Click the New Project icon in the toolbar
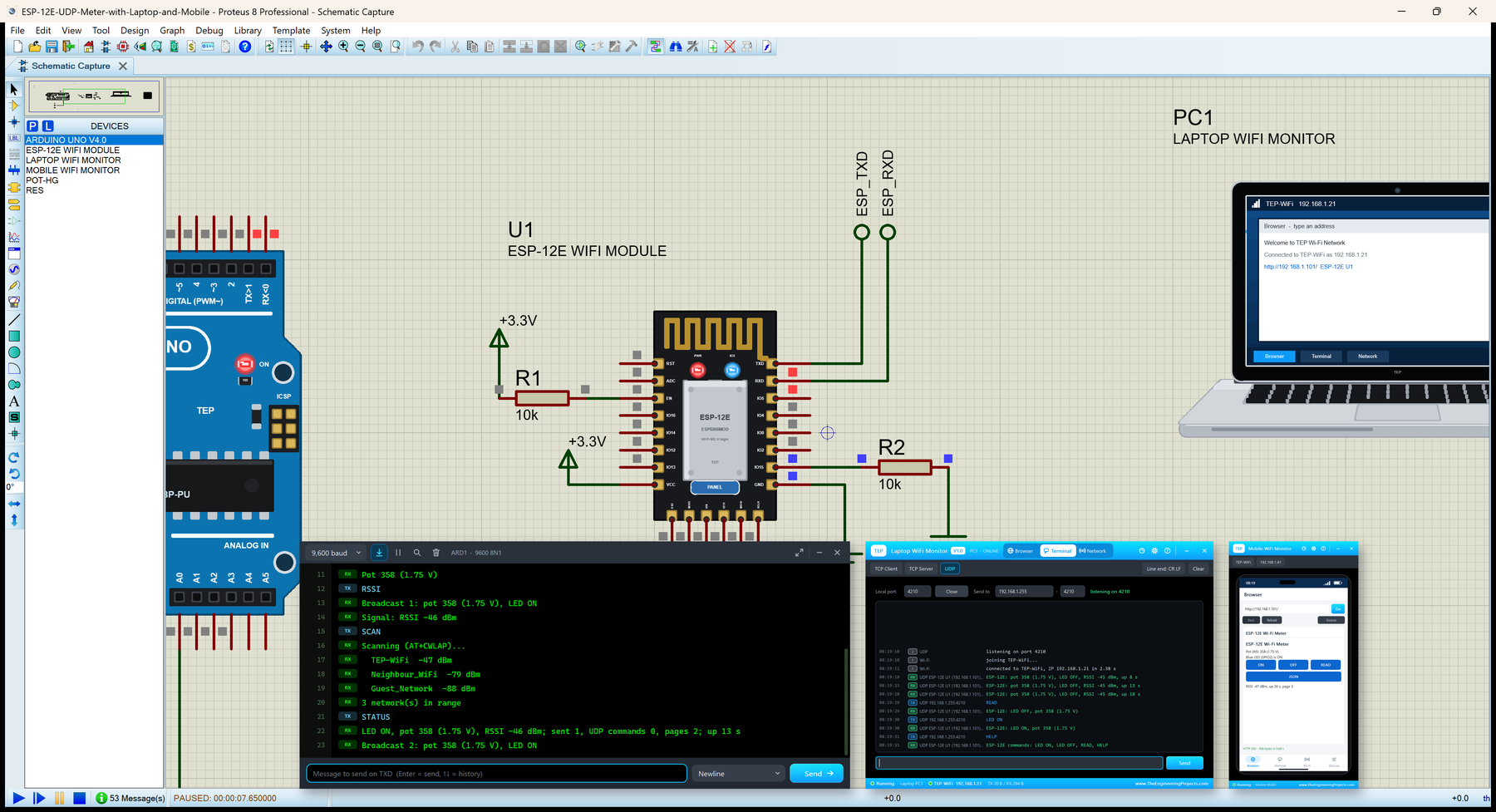The height and width of the screenshot is (812, 1496). (17, 47)
